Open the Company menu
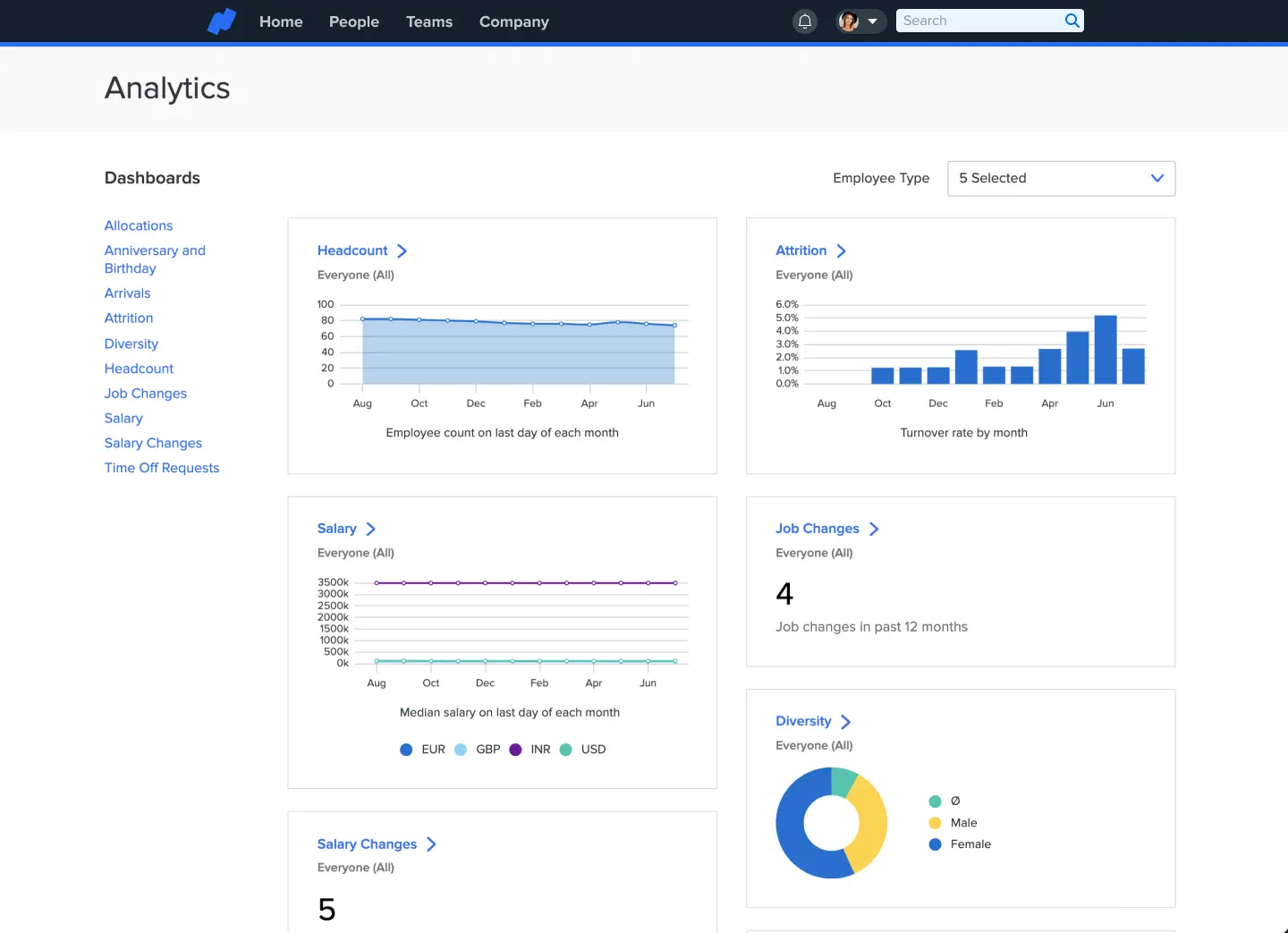This screenshot has width=1288, height=933. (x=514, y=21)
